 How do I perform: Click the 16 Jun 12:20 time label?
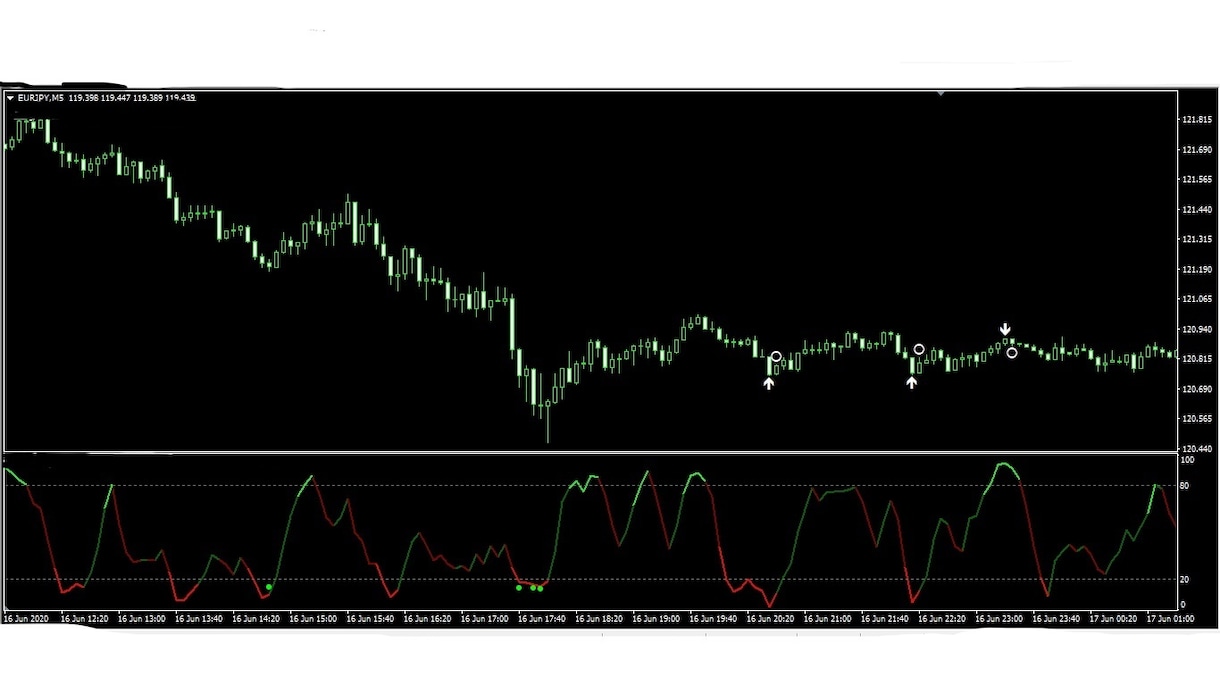(x=84, y=619)
